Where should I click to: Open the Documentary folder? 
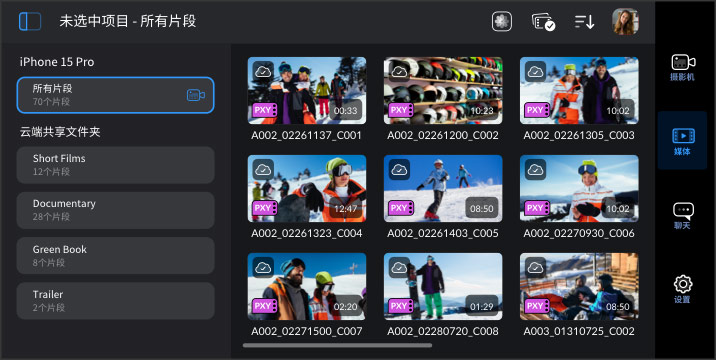tap(116, 210)
